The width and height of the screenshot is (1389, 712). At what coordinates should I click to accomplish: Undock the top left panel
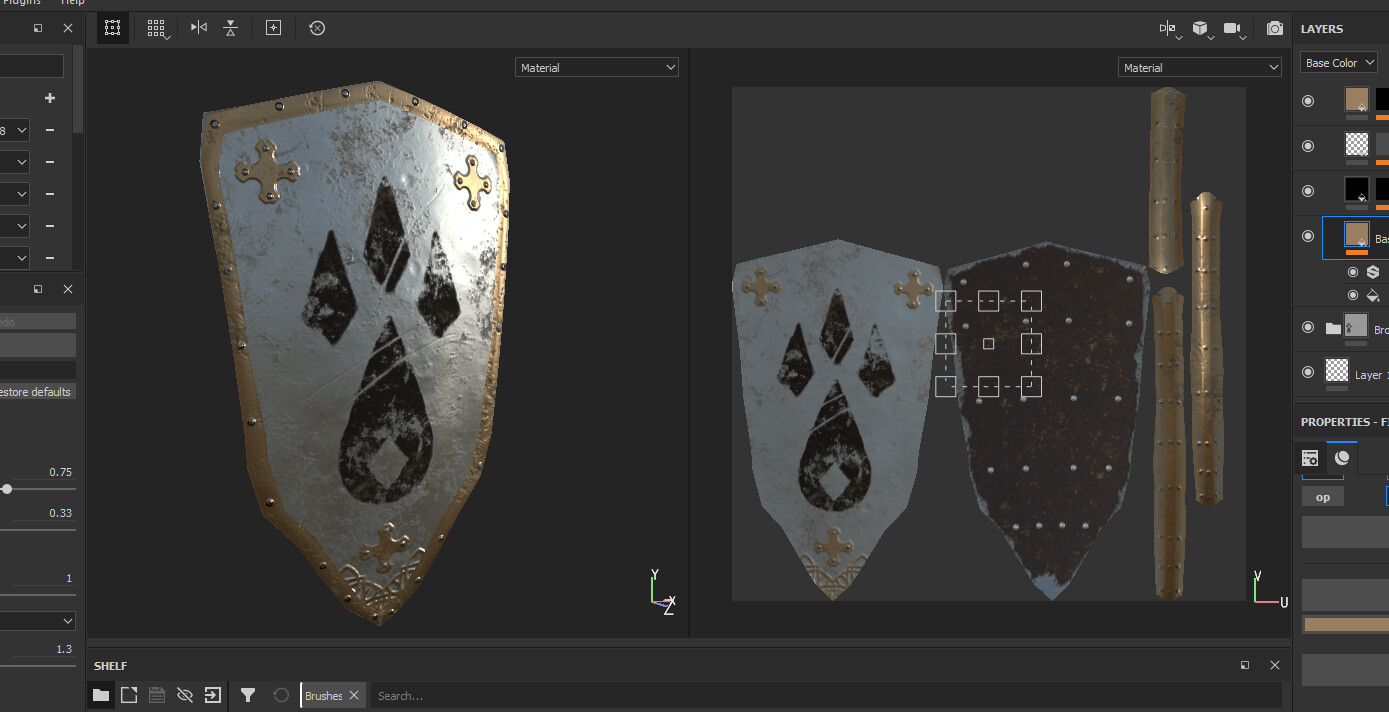[38, 28]
